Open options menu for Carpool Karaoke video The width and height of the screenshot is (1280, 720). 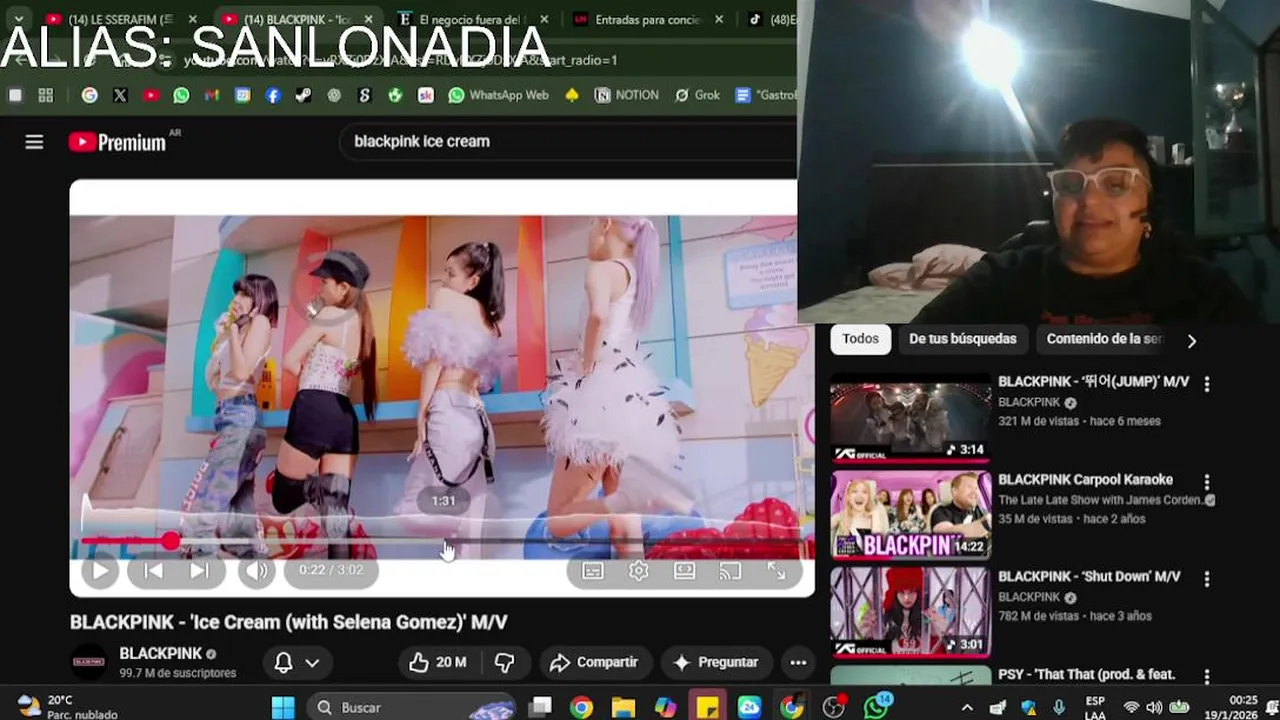click(x=1207, y=482)
